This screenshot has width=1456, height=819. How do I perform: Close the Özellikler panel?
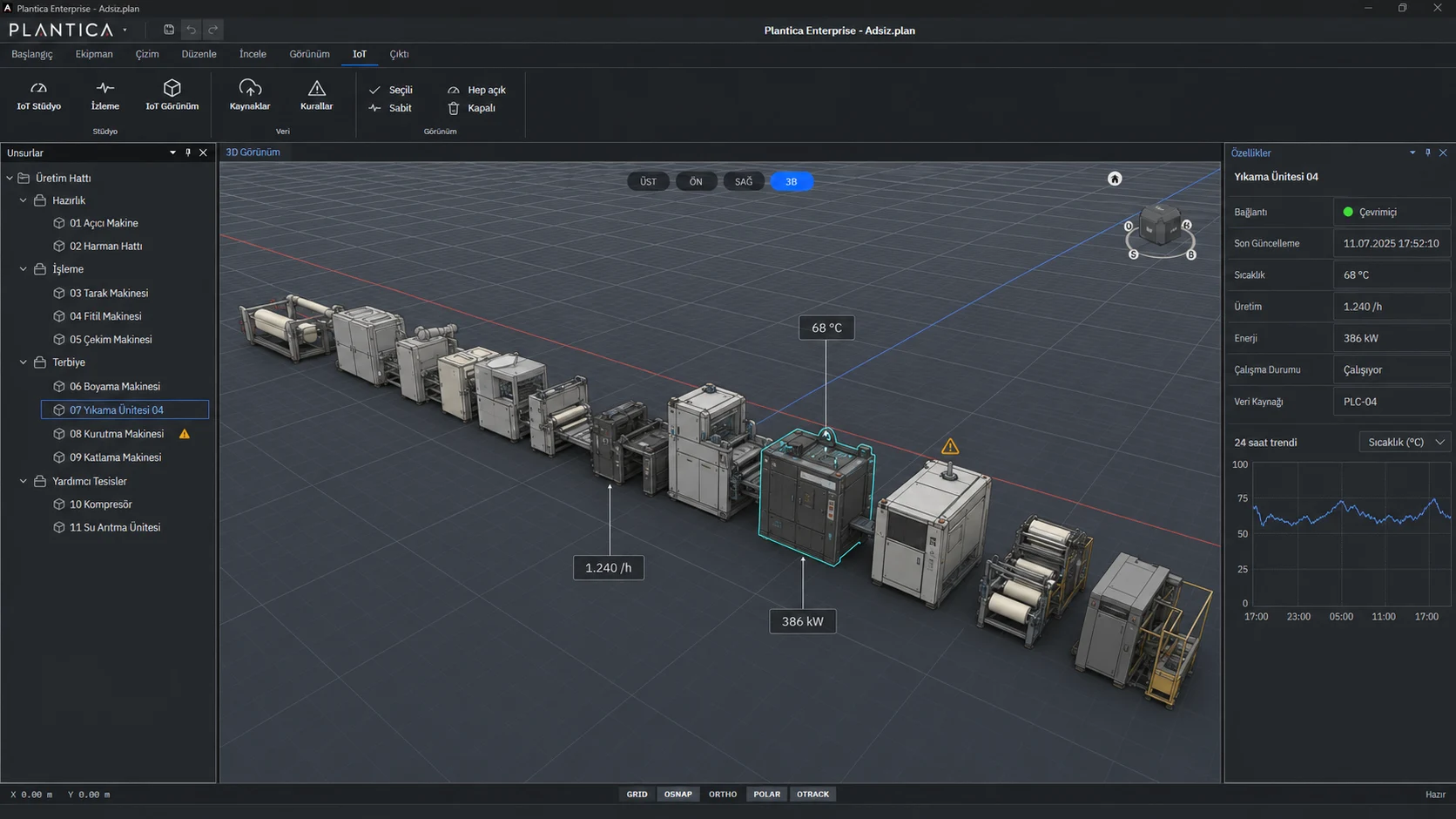tap(1443, 152)
